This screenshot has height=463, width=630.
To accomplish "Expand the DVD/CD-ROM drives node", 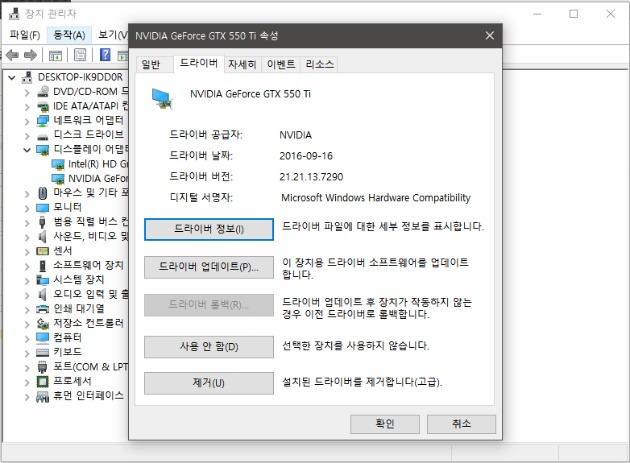I will click(27, 92).
